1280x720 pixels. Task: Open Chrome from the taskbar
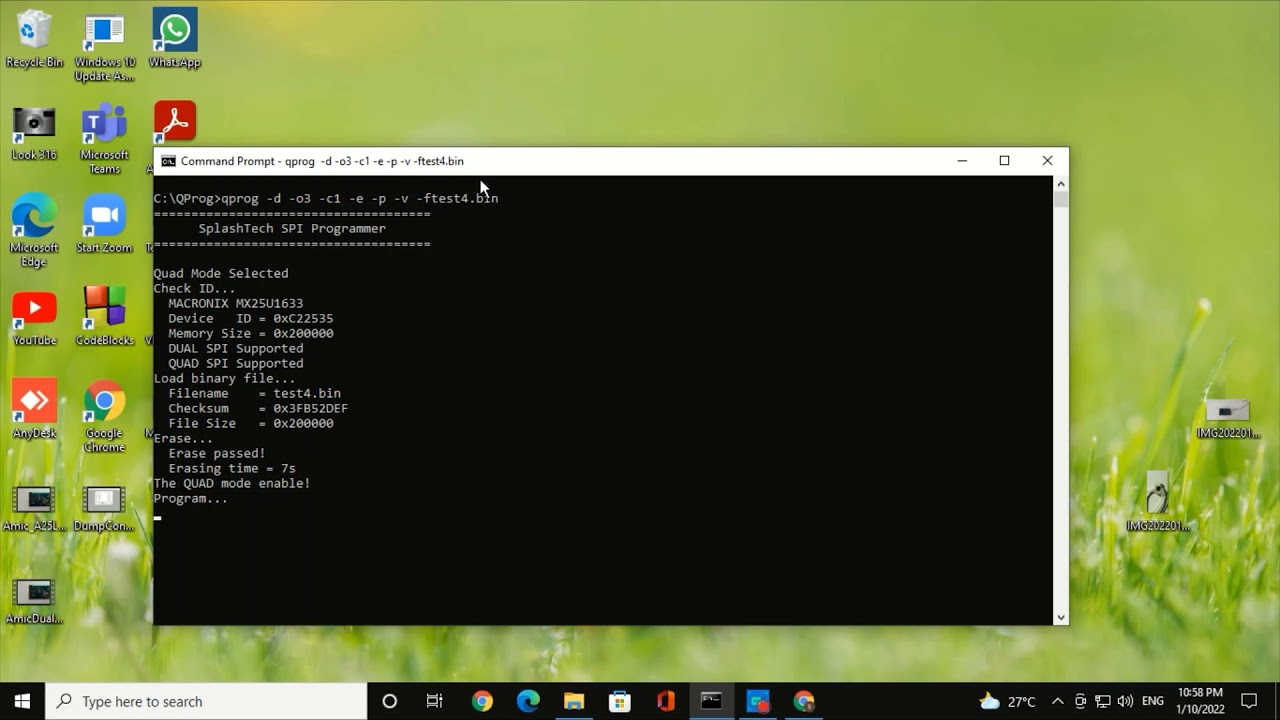pos(482,701)
